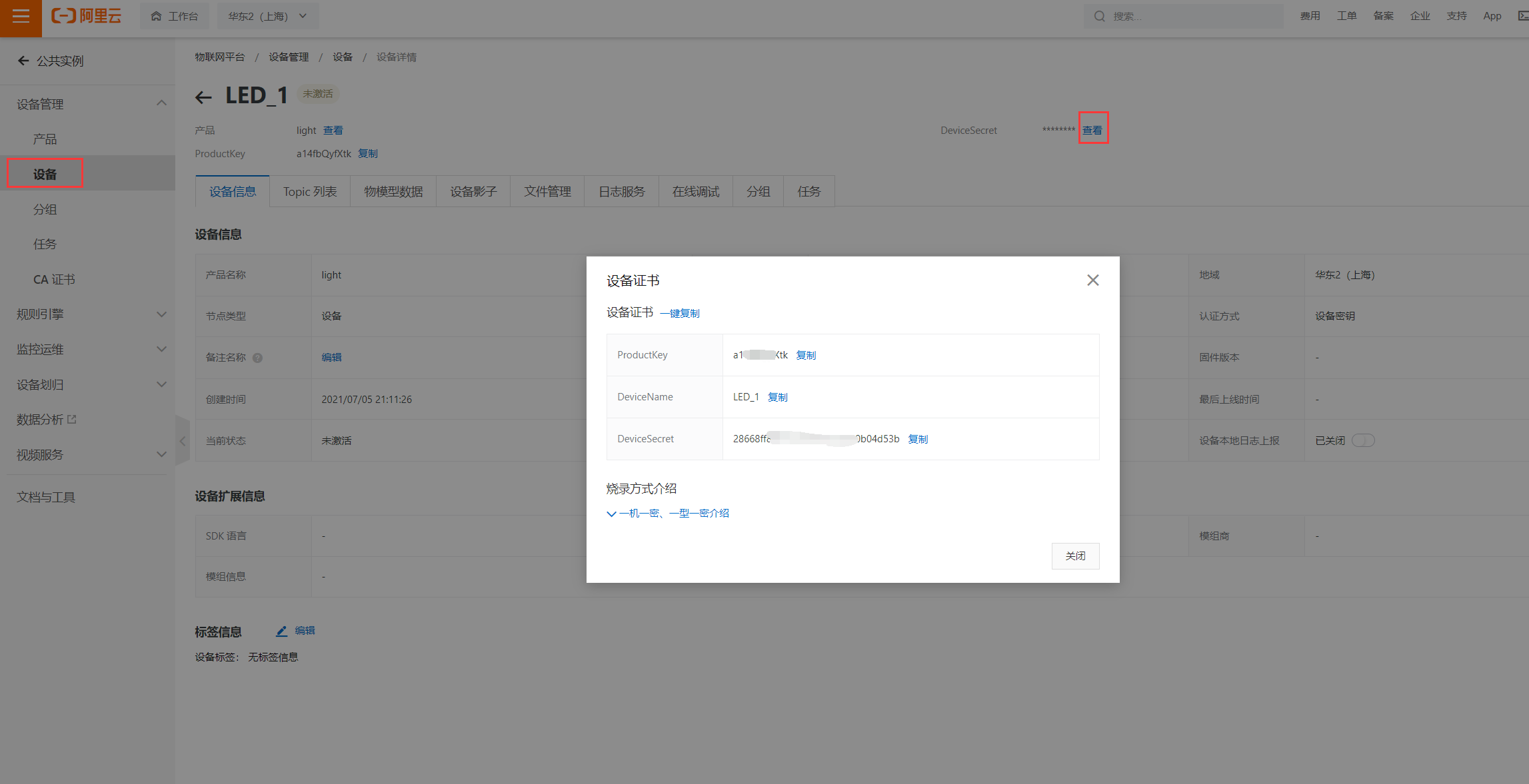The width and height of the screenshot is (1529, 784).
Task: Switch to the Topic 列表 tab
Action: 310,191
